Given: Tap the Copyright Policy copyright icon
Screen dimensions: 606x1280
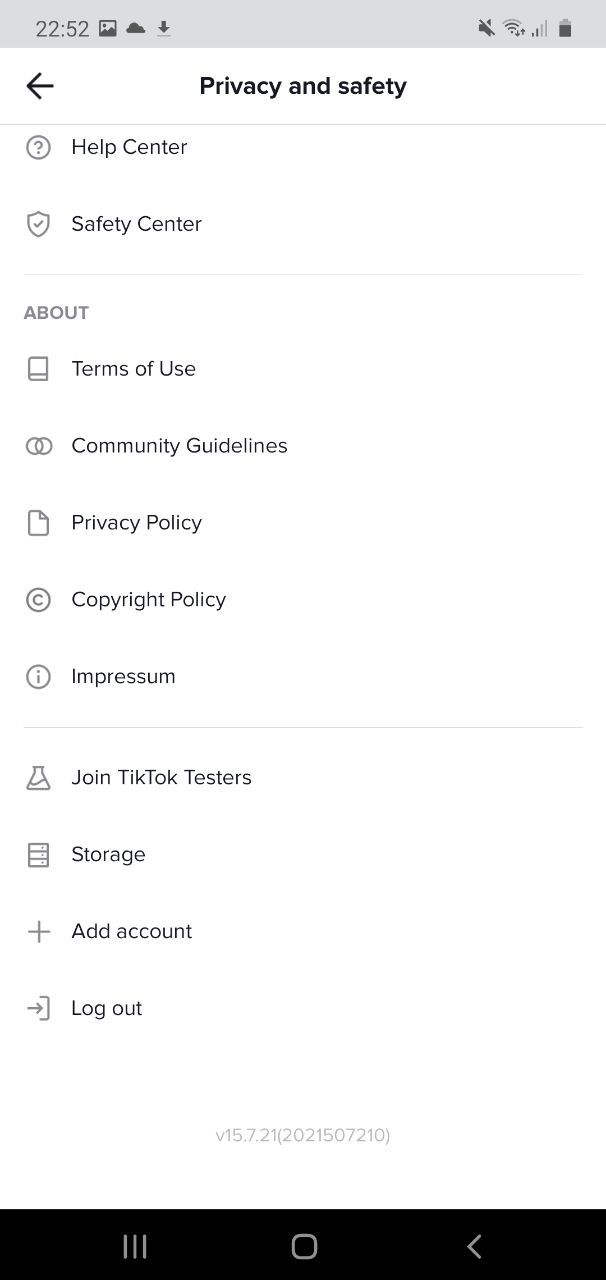Looking at the screenshot, I should click(x=38, y=600).
